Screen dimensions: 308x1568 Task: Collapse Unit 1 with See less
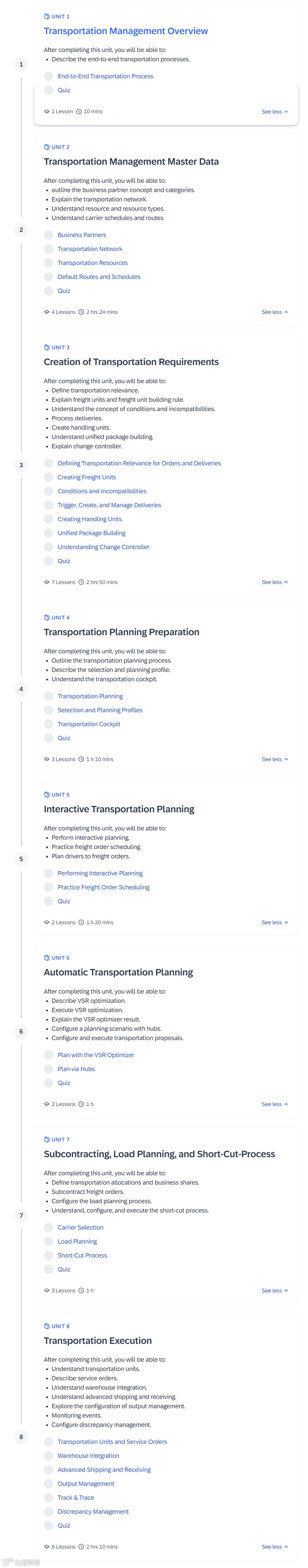pyautogui.click(x=275, y=112)
